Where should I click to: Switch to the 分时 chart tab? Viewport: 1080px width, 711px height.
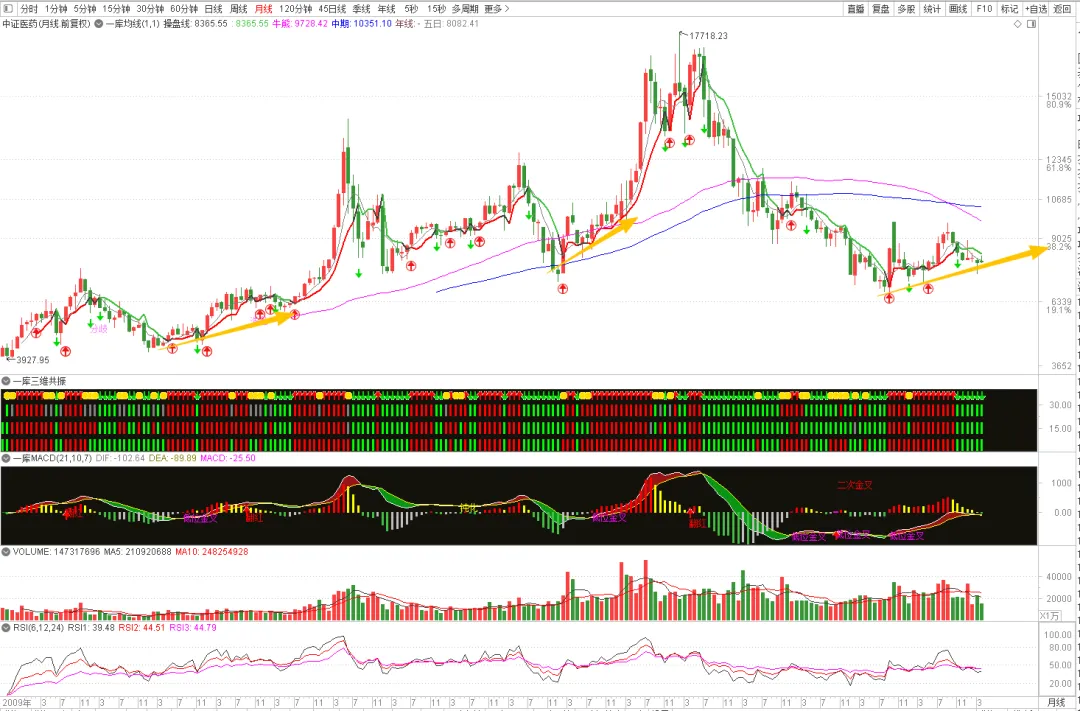(29, 9)
